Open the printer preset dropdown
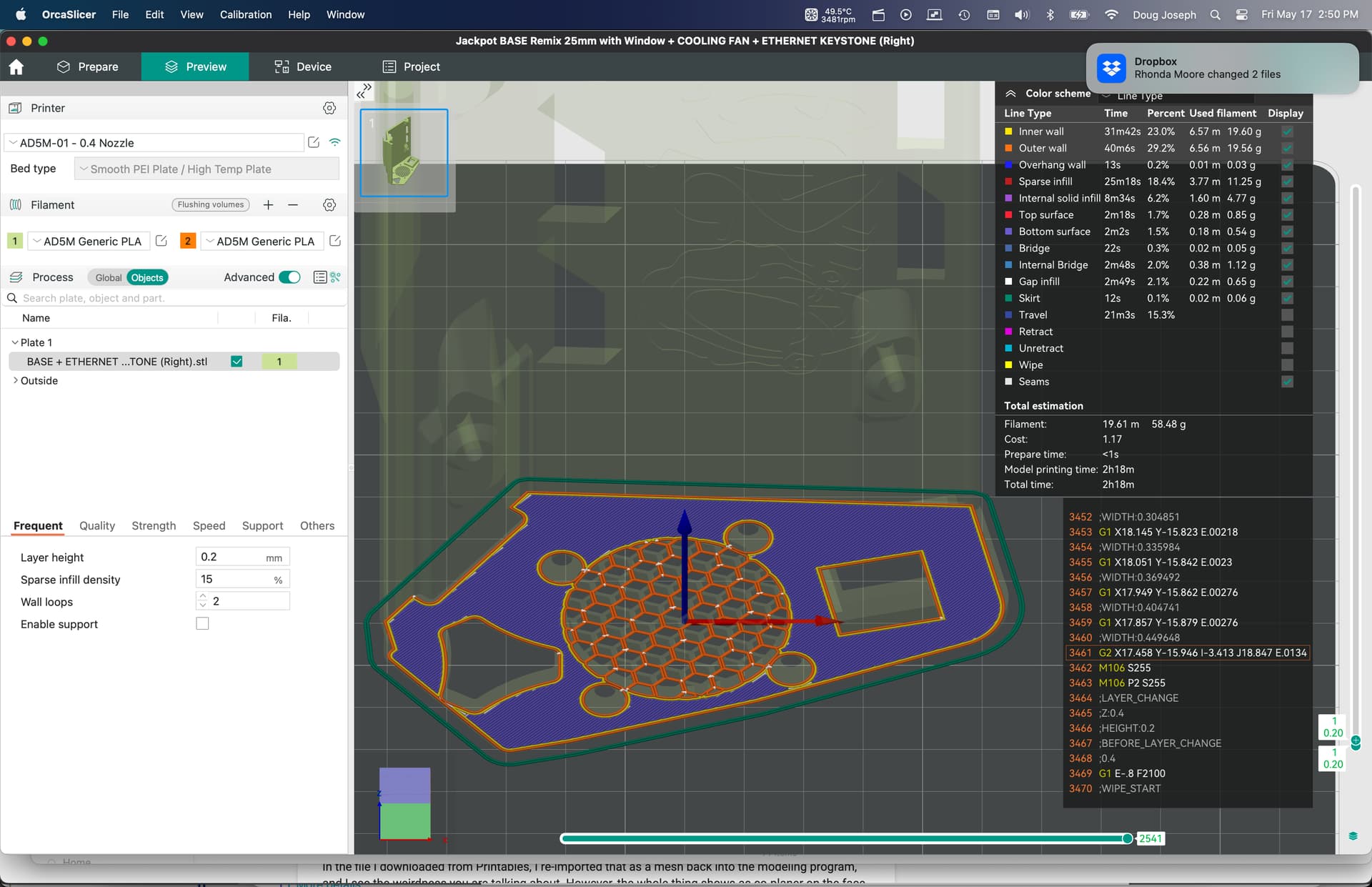The height and width of the screenshot is (887, 1372). (x=154, y=143)
